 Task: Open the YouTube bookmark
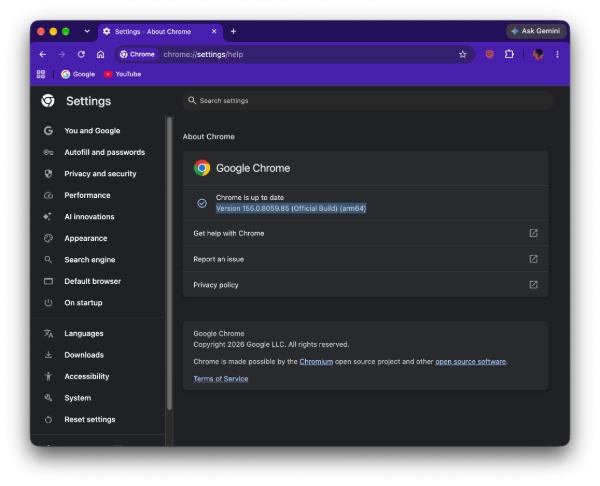tap(123, 74)
